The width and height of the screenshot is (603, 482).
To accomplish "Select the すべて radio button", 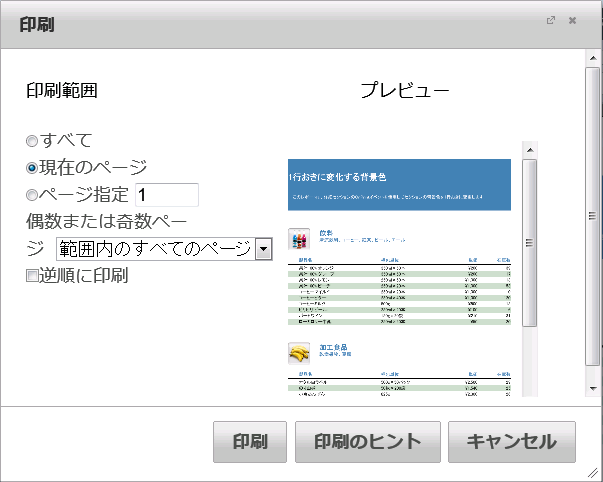I will point(32,142).
